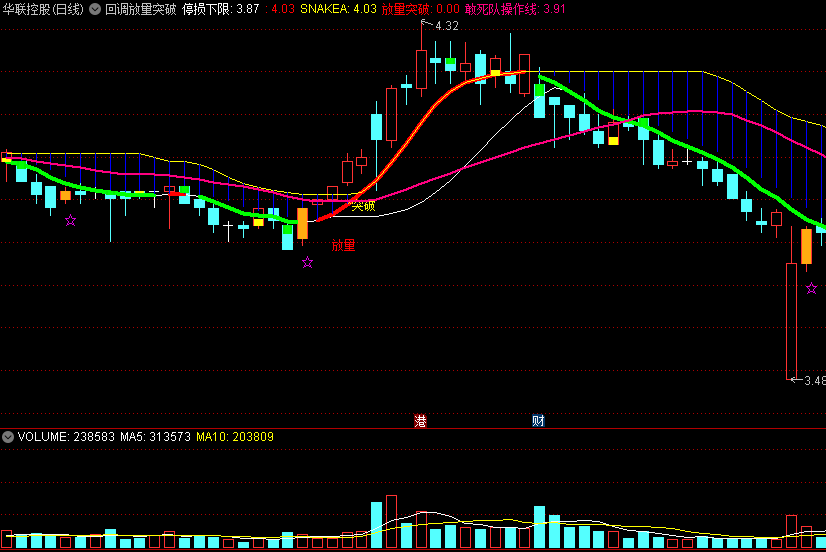This screenshot has height=552, width=826.
Task: Select the 停损下限: 3.87 readout
Action: coord(221,9)
